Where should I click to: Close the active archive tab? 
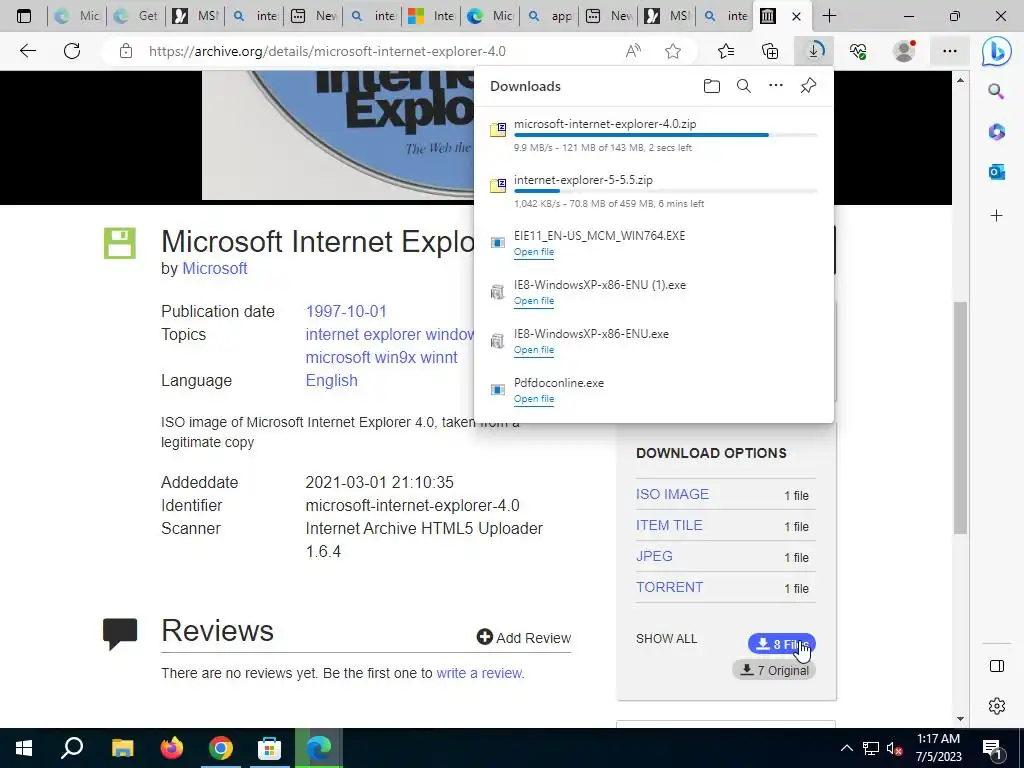pos(796,16)
